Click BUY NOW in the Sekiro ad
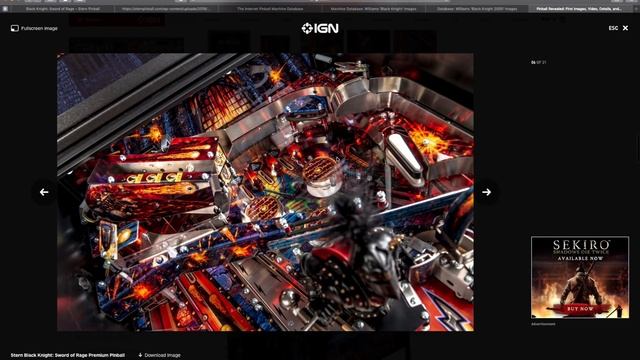Screen dimensions: 640x360 (x=580, y=309)
